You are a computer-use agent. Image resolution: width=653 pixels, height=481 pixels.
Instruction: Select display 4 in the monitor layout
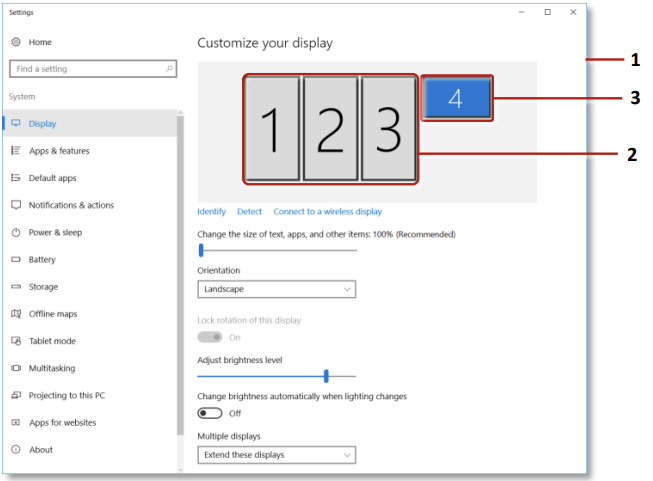coord(456,99)
